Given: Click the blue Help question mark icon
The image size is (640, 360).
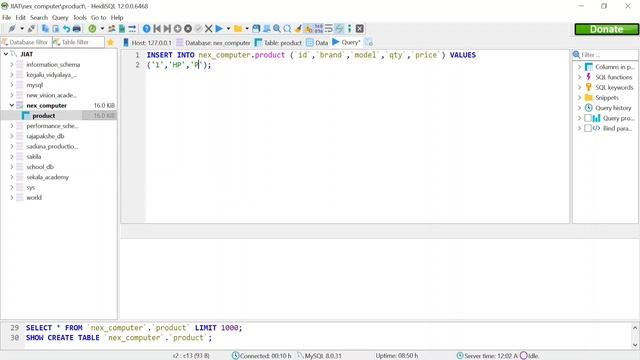Looking at the screenshot, I should coord(147,29).
